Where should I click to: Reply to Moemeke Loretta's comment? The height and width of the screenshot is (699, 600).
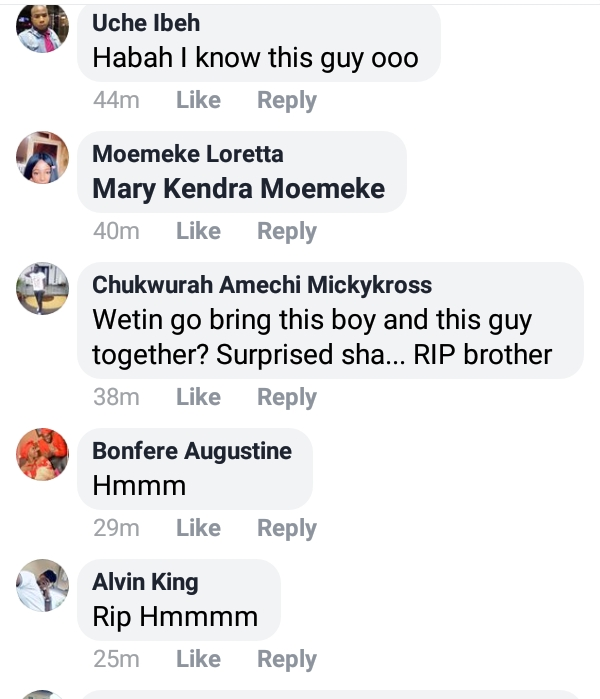point(286,231)
